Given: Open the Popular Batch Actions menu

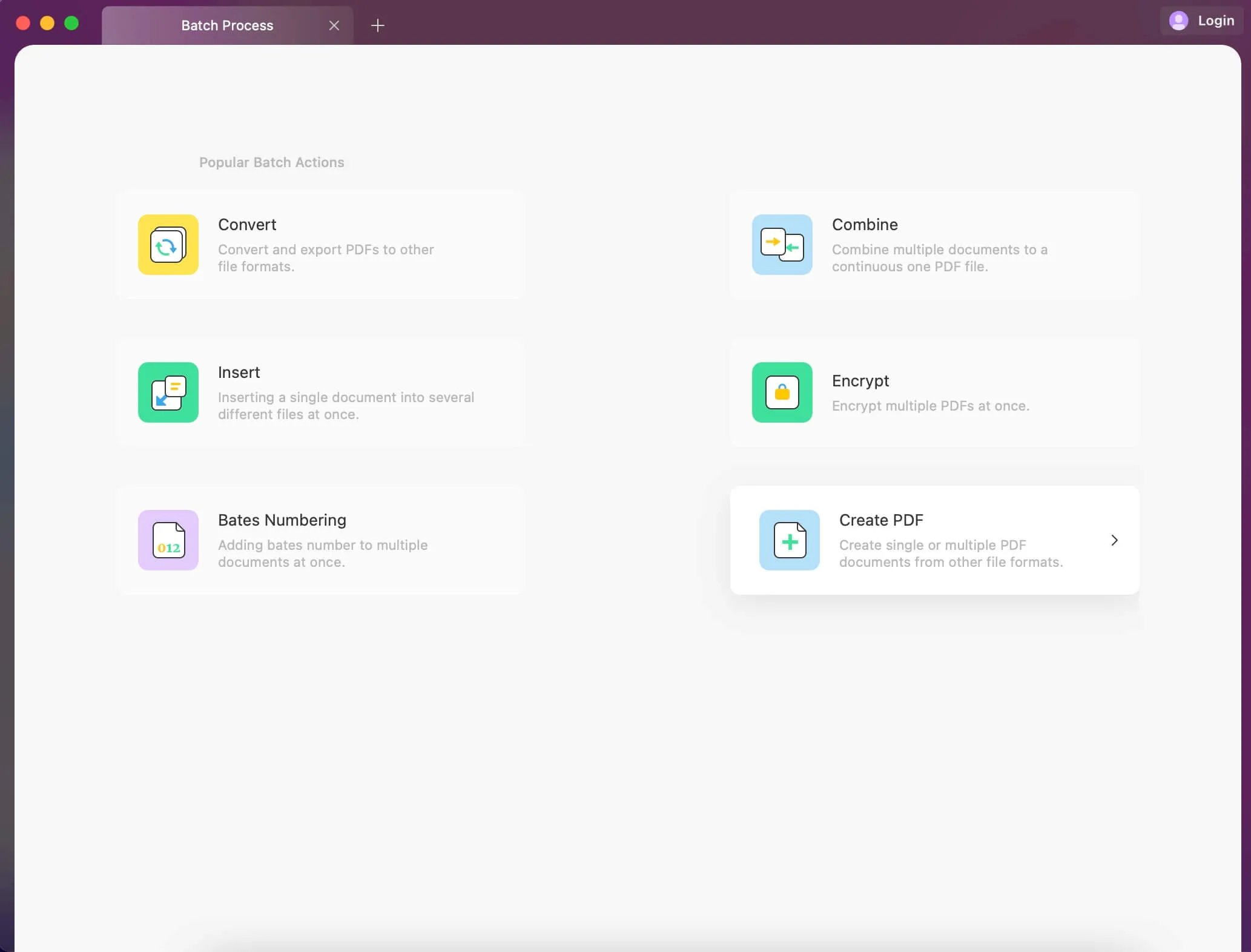Looking at the screenshot, I should pyautogui.click(x=271, y=162).
